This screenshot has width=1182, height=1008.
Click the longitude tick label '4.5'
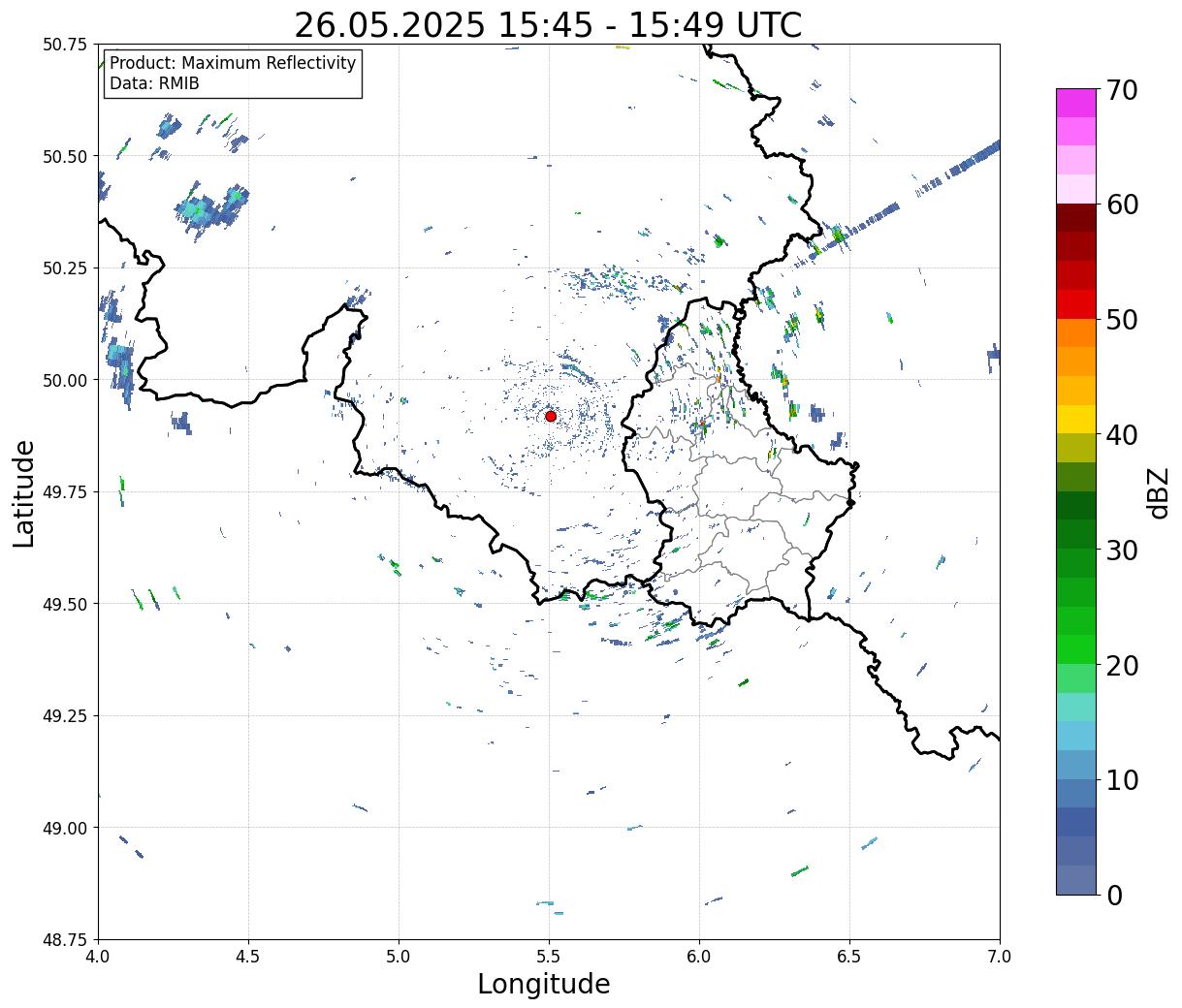click(248, 957)
